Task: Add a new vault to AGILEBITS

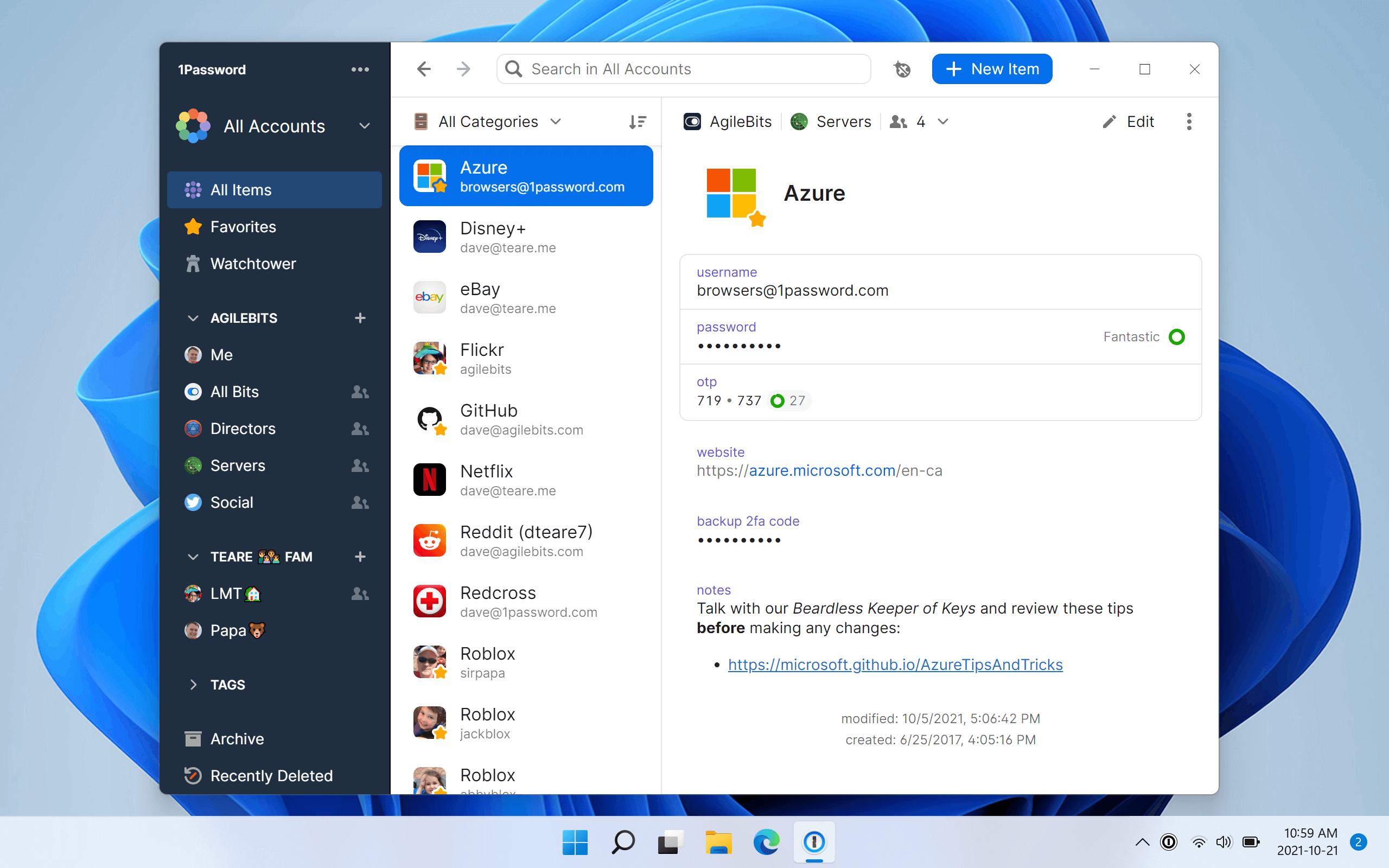Action: pos(360,317)
